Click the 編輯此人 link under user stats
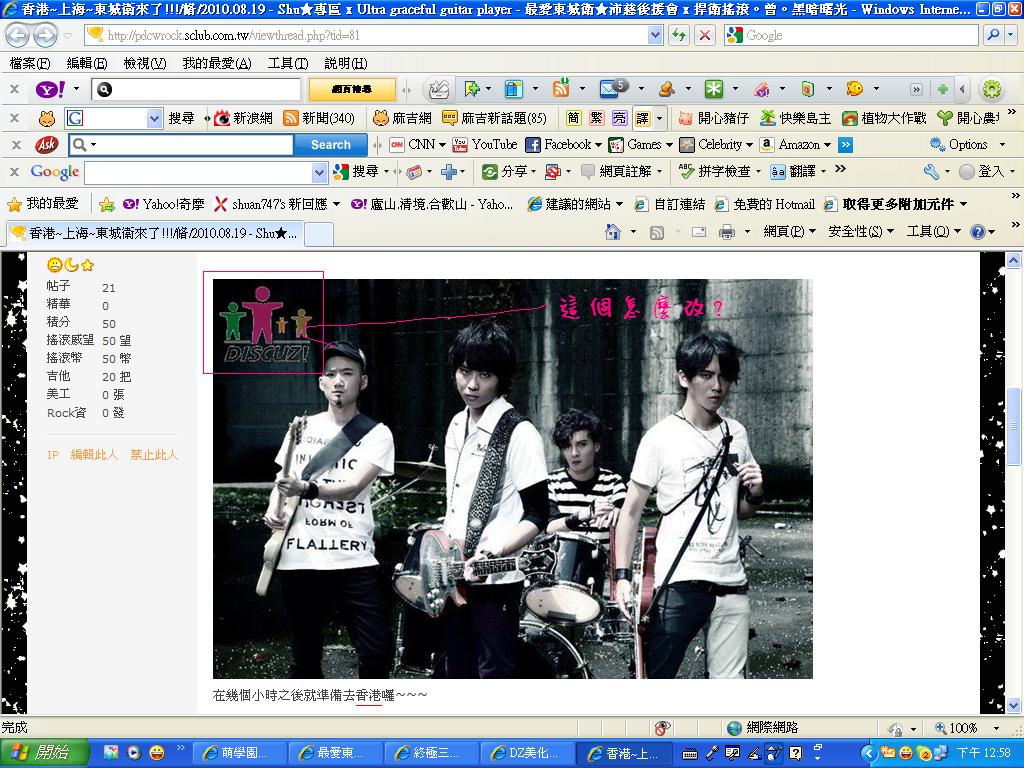This screenshot has width=1024, height=768. coord(94,455)
